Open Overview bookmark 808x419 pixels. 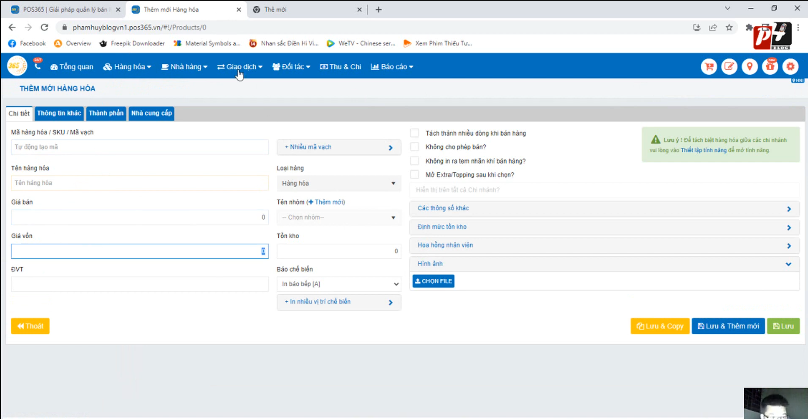pyautogui.click(x=73, y=43)
